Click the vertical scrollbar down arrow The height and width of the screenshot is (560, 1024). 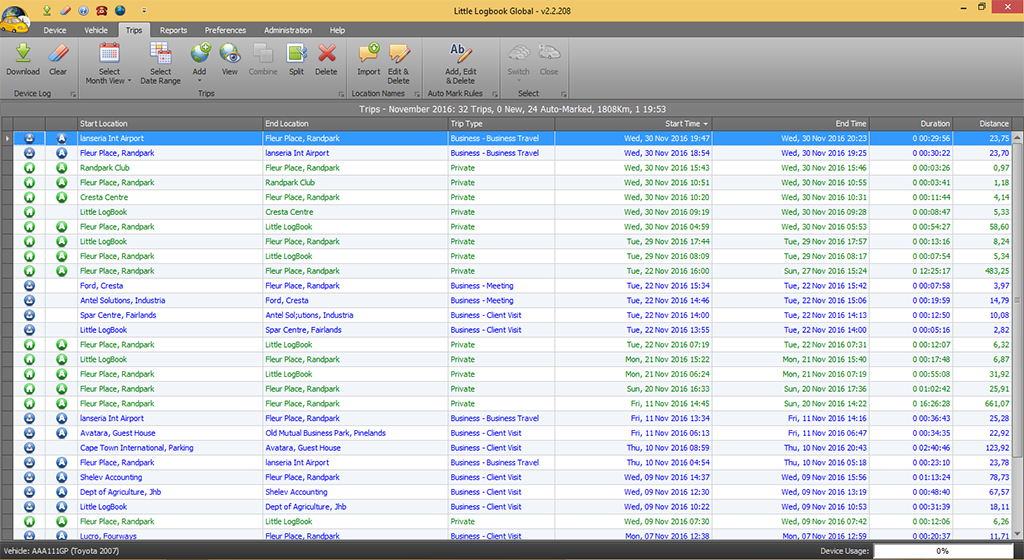[1017, 535]
